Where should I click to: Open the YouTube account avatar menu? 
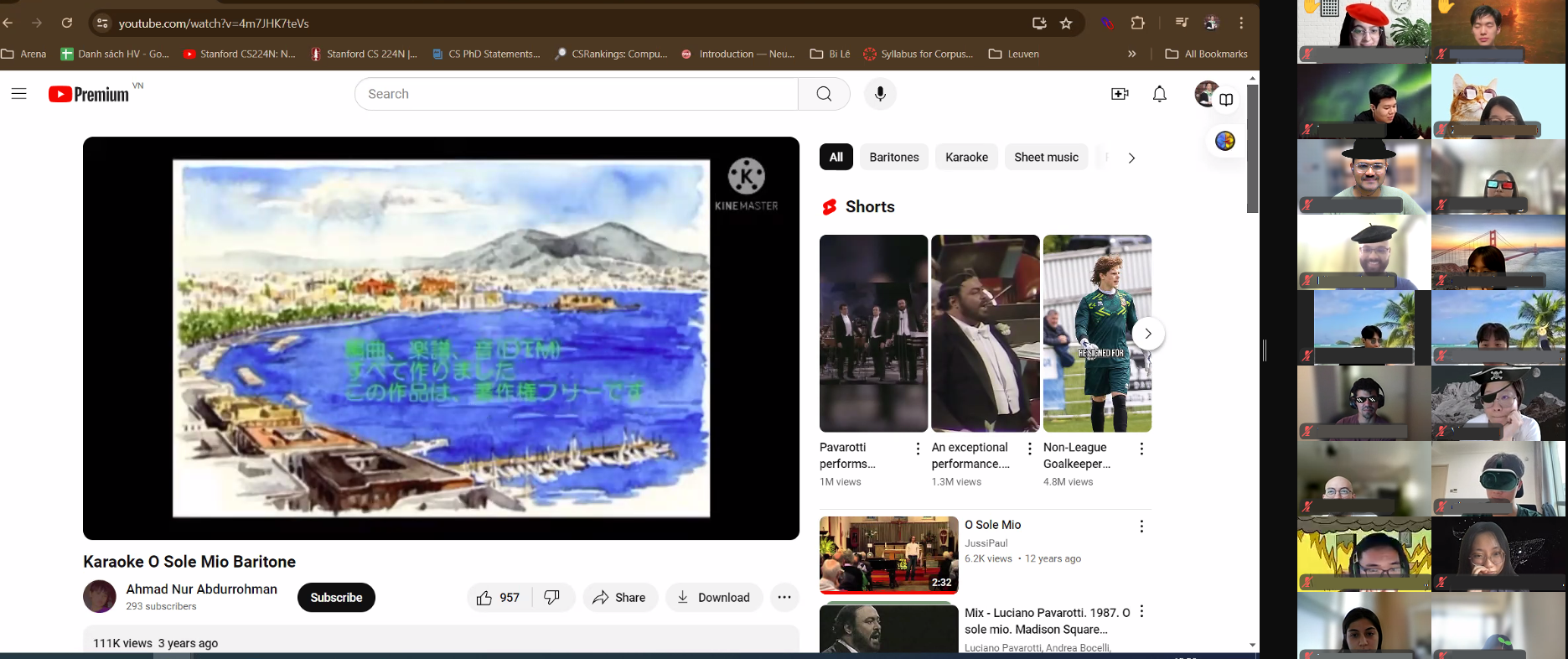pyautogui.click(x=1206, y=94)
